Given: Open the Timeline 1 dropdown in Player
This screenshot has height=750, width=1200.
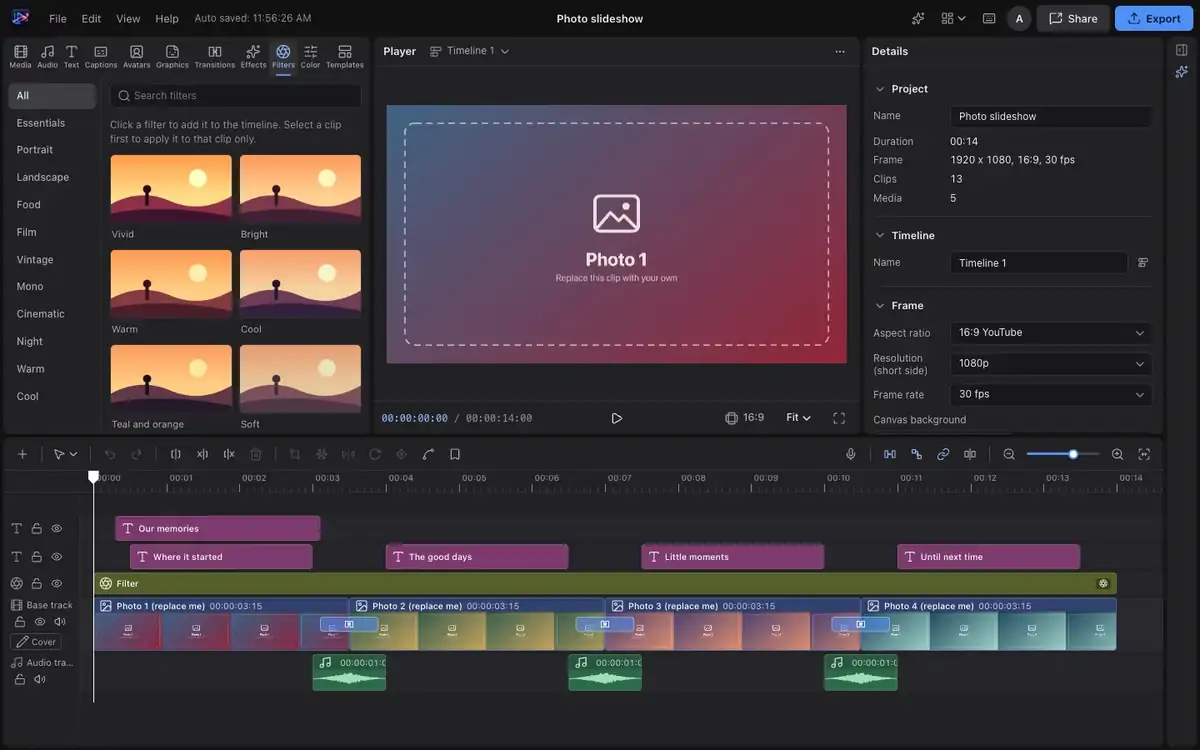Looking at the screenshot, I should click(469, 51).
